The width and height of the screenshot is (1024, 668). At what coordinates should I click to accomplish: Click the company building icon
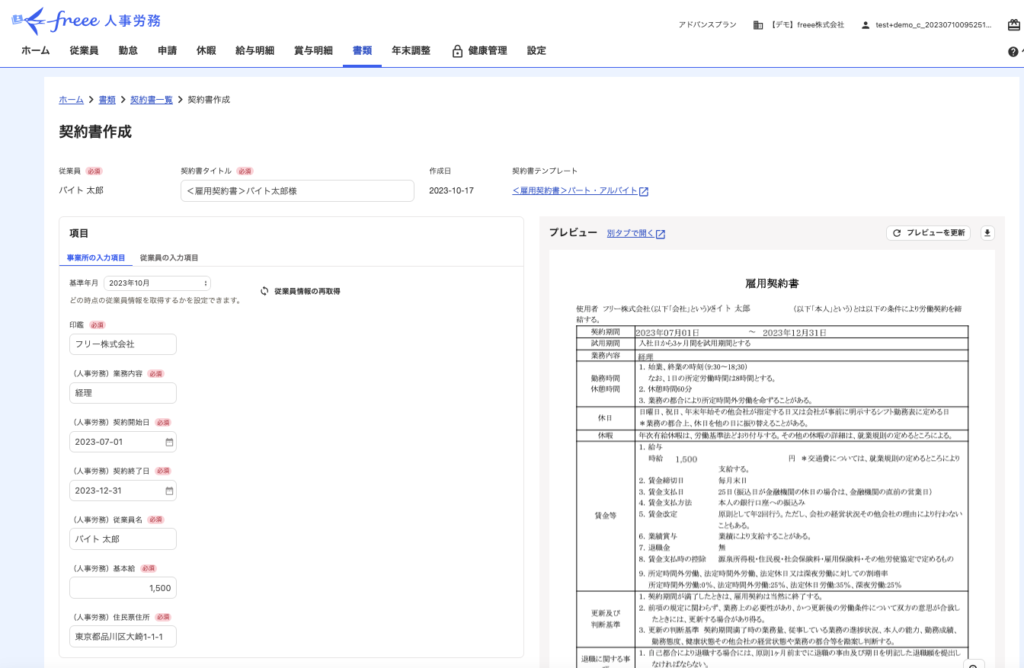tap(758, 24)
